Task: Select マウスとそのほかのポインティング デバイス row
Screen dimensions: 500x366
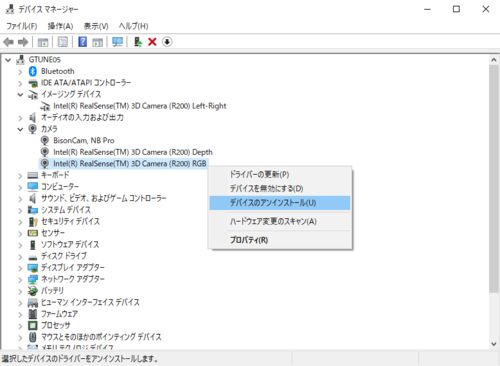Action: pyautogui.click(x=101, y=337)
